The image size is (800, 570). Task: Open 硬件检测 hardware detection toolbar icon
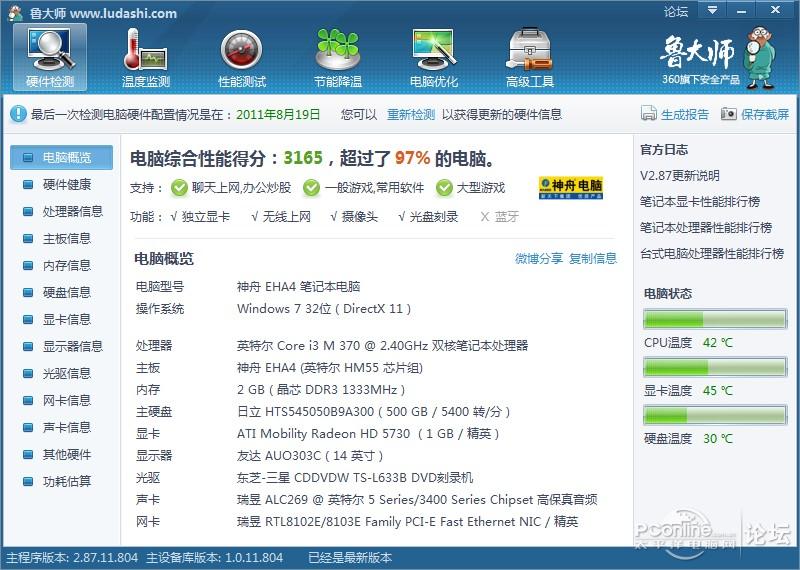tap(50, 57)
